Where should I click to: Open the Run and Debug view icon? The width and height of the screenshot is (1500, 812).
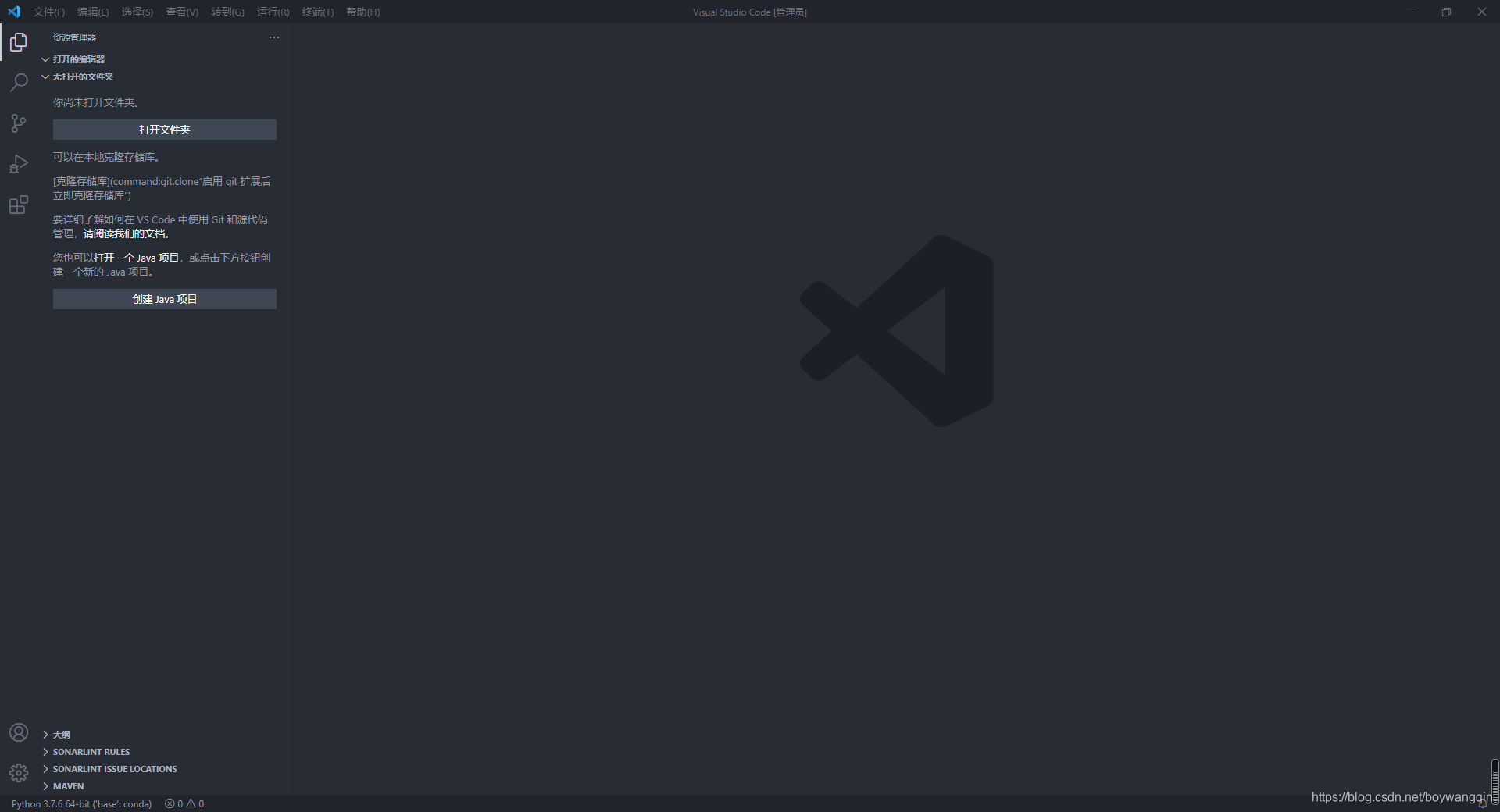tap(19, 164)
